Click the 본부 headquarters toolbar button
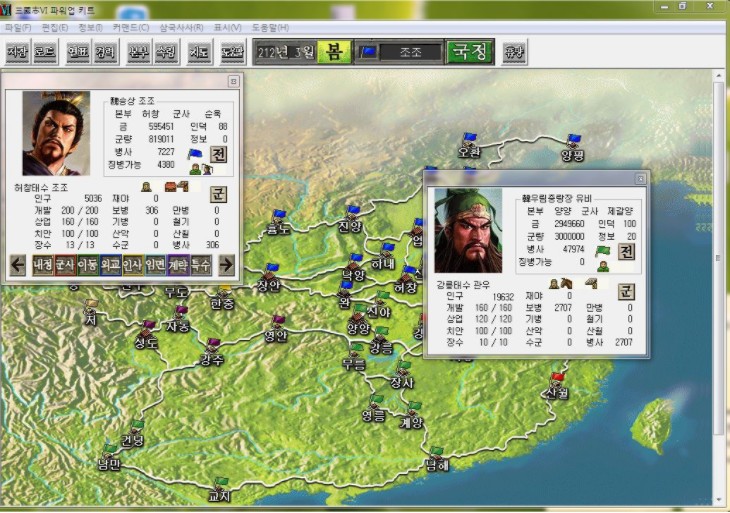This screenshot has width=730, height=513. pos(139,52)
